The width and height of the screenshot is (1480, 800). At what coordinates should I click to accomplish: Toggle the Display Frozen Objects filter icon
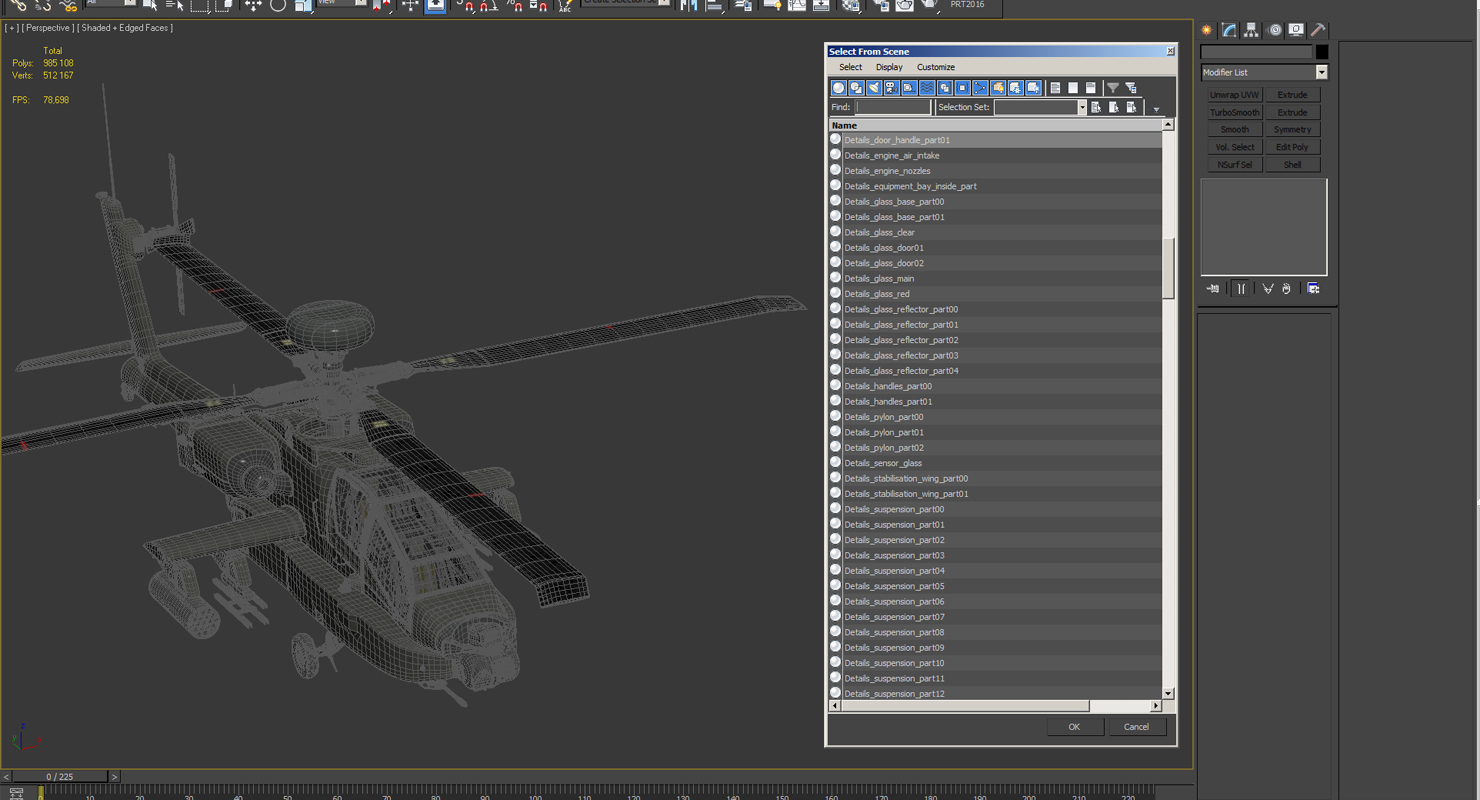tap(1016, 88)
